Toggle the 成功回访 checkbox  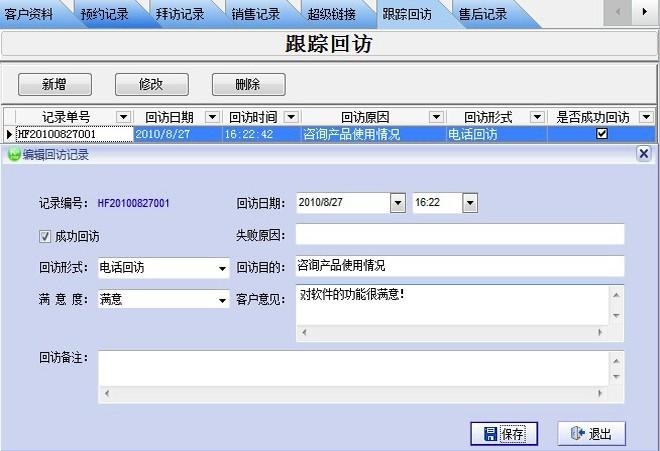click(44, 236)
